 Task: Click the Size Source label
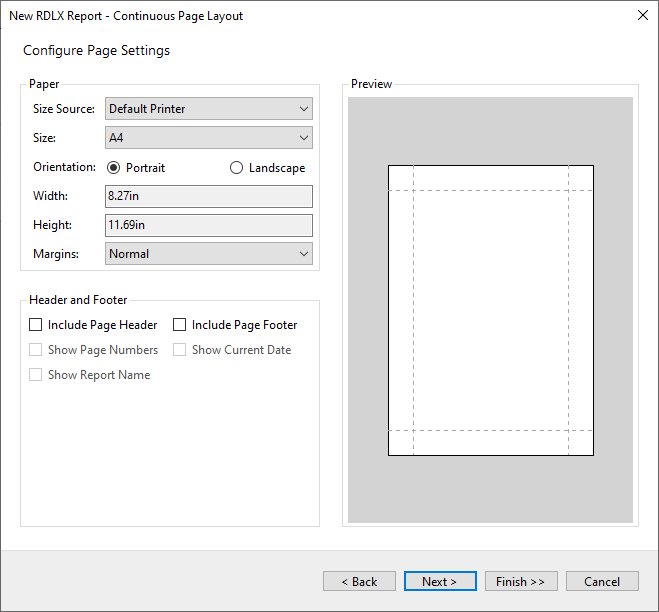pyautogui.click(x=64, y=109)
